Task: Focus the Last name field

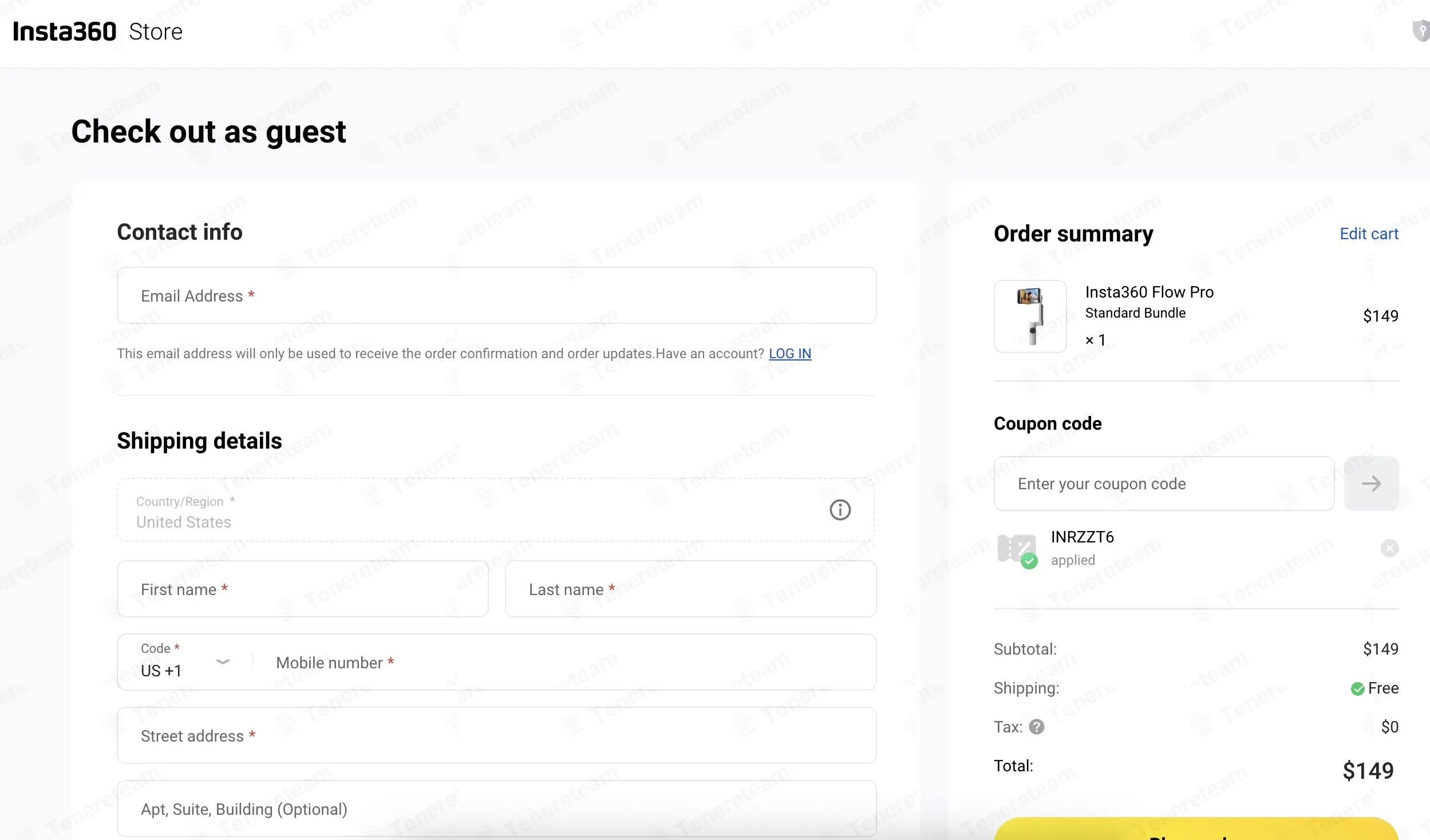Action: point(690,589)
